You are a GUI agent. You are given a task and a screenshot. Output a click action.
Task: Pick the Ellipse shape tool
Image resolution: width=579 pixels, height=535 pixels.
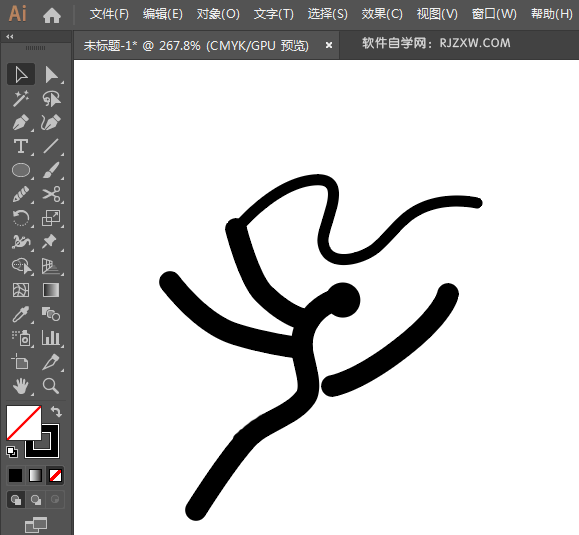[21, 170]
